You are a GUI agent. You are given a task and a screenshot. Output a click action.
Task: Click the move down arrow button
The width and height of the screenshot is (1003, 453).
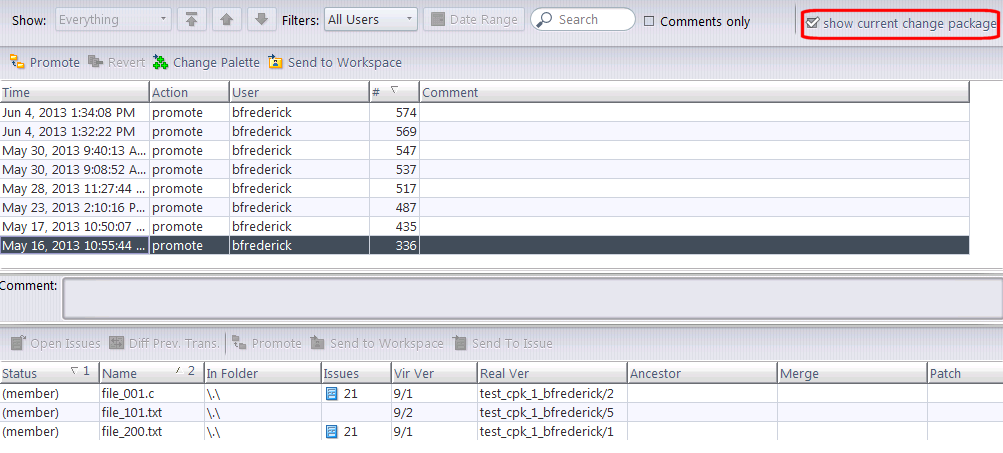[261, 19]
